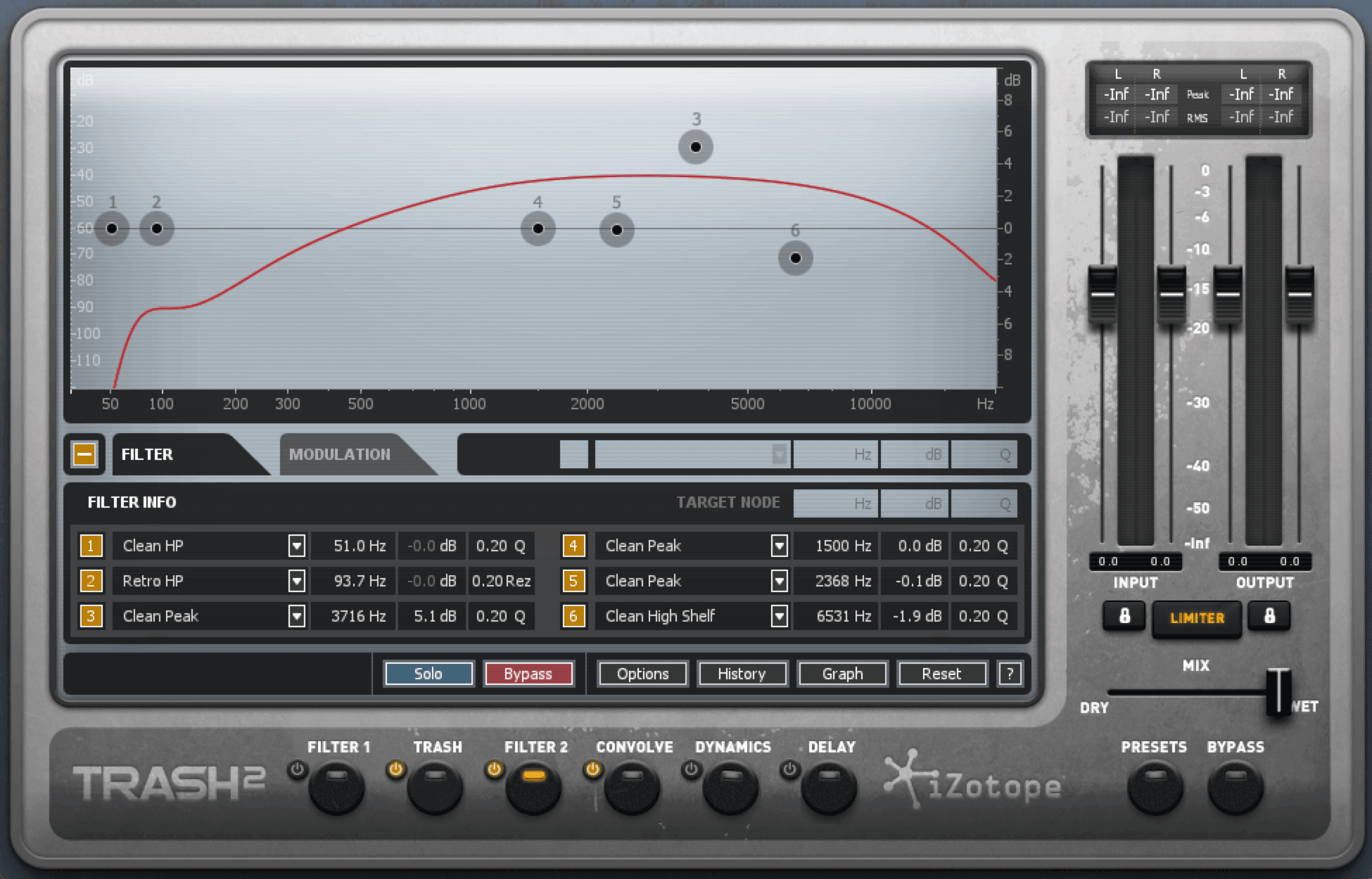Screen dimensions: 1372x879
Task: Toggle Filter 2 module power
Action: point(495,769)
